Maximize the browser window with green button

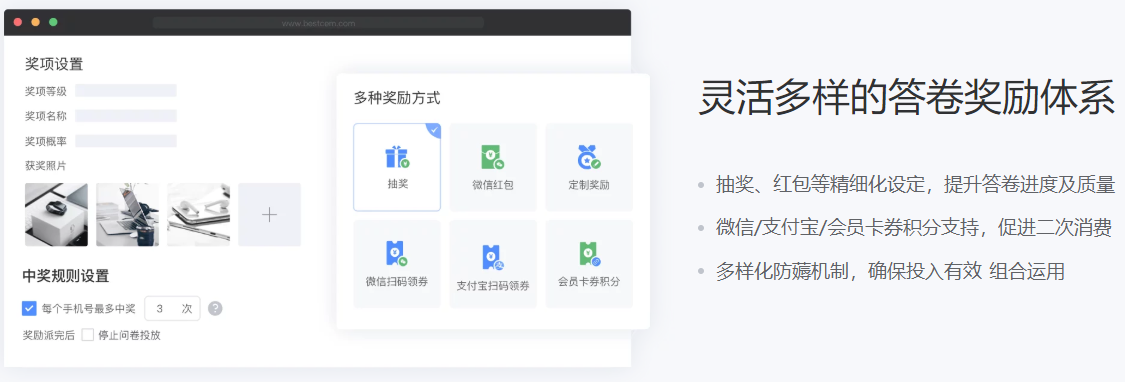pyautogui.click(x=53, y=22)
